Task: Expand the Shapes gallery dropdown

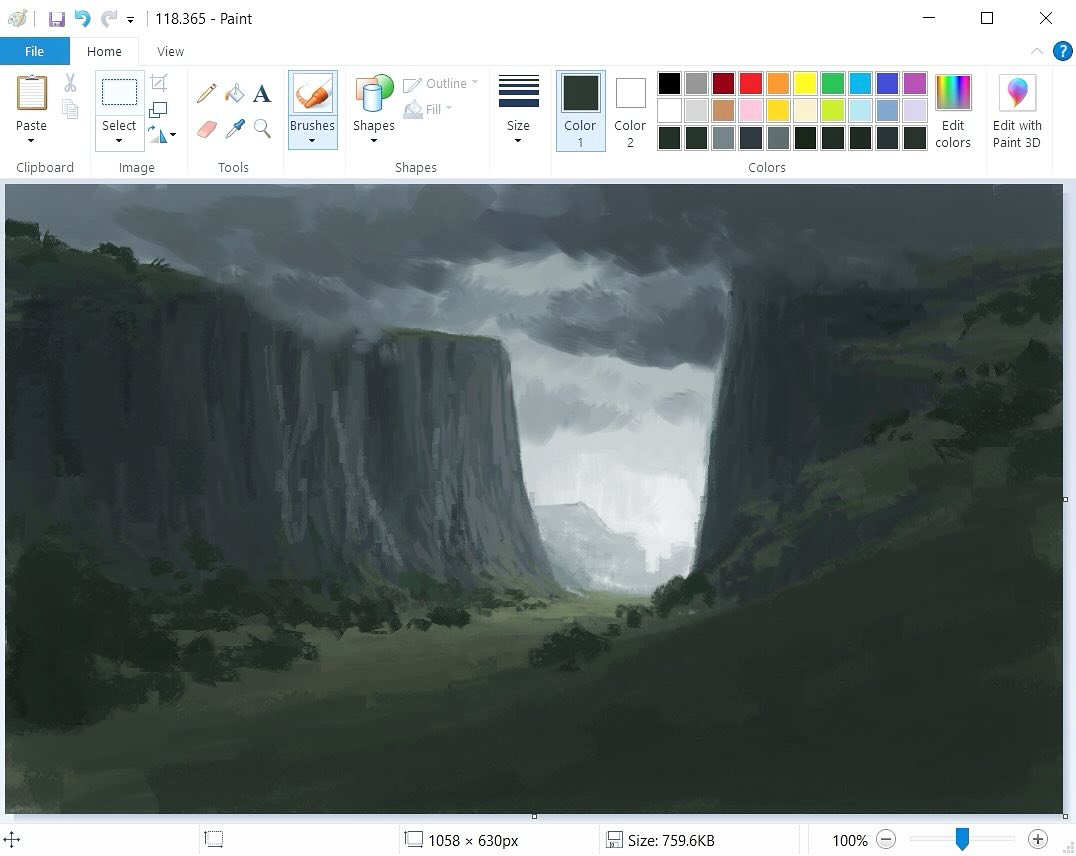Action: click(373, 138)
